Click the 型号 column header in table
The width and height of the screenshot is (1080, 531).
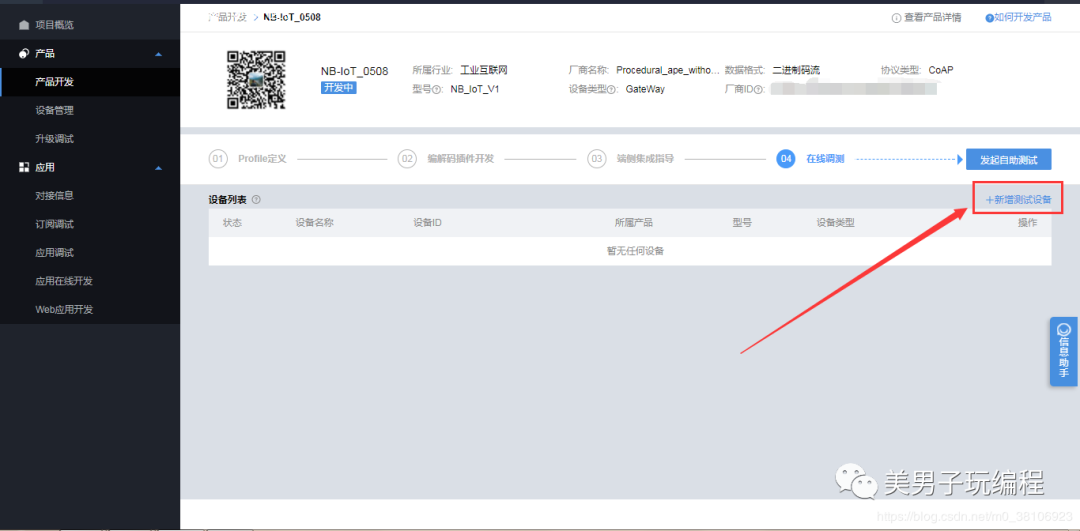pos(742,223)
